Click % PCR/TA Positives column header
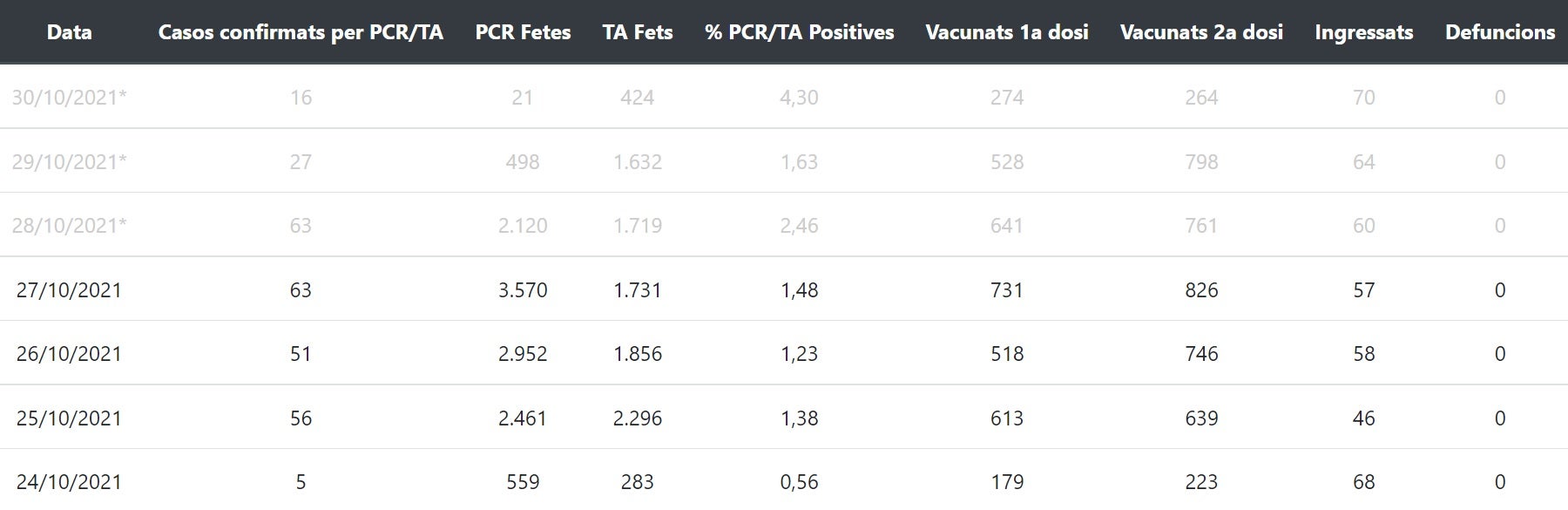 [799, 32]
